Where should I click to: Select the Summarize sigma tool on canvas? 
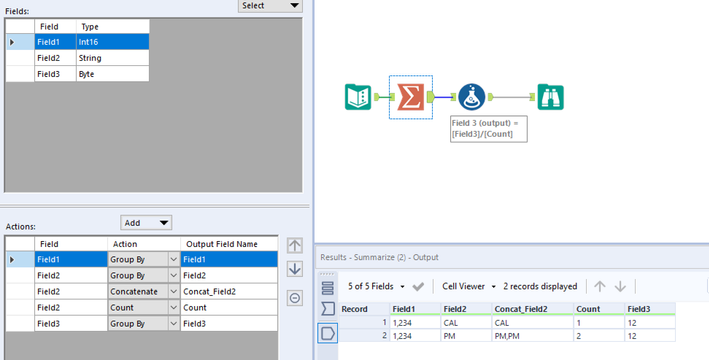pyautogui.click(x=411, y=97)
